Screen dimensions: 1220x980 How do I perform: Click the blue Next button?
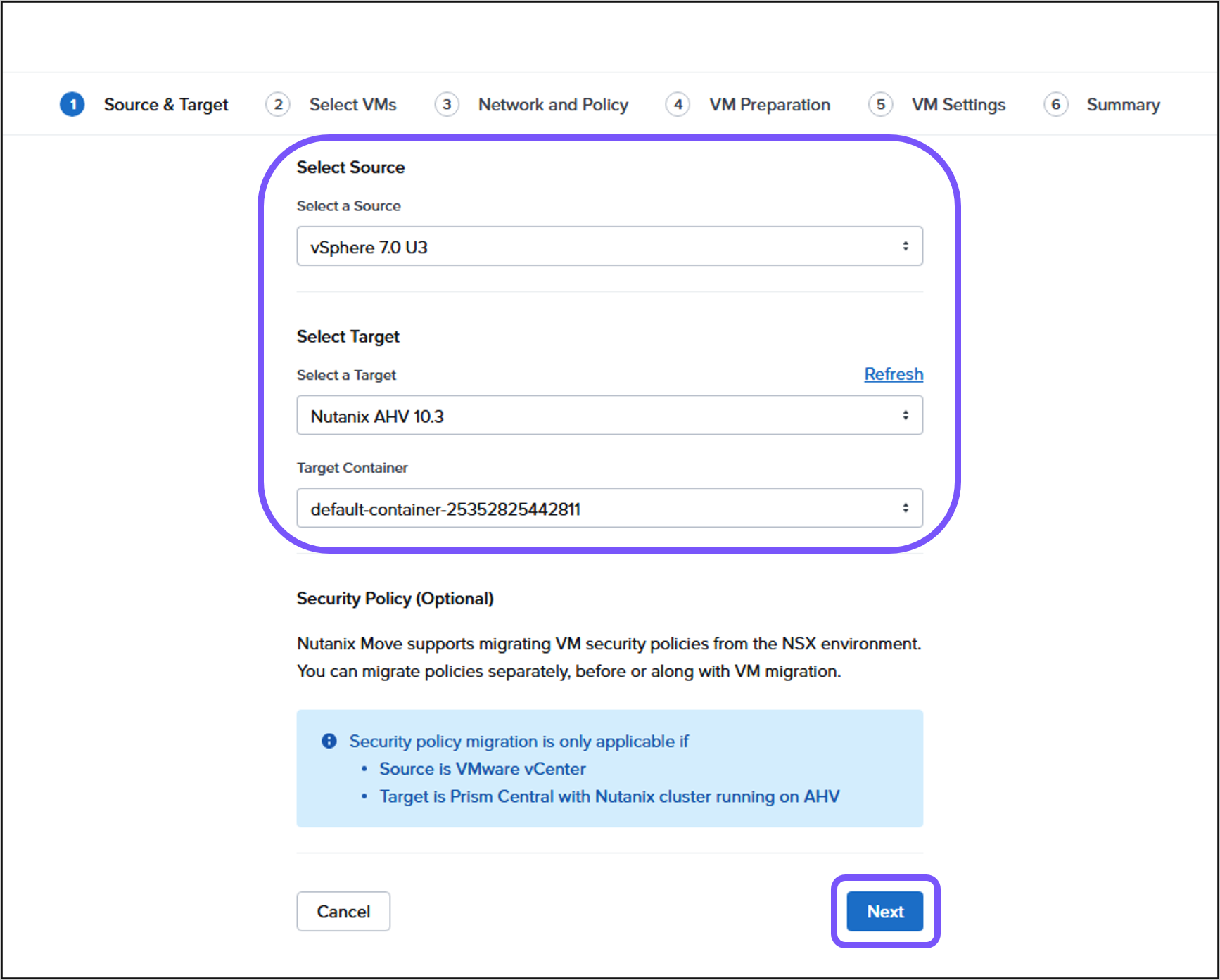tap(884, 911)
